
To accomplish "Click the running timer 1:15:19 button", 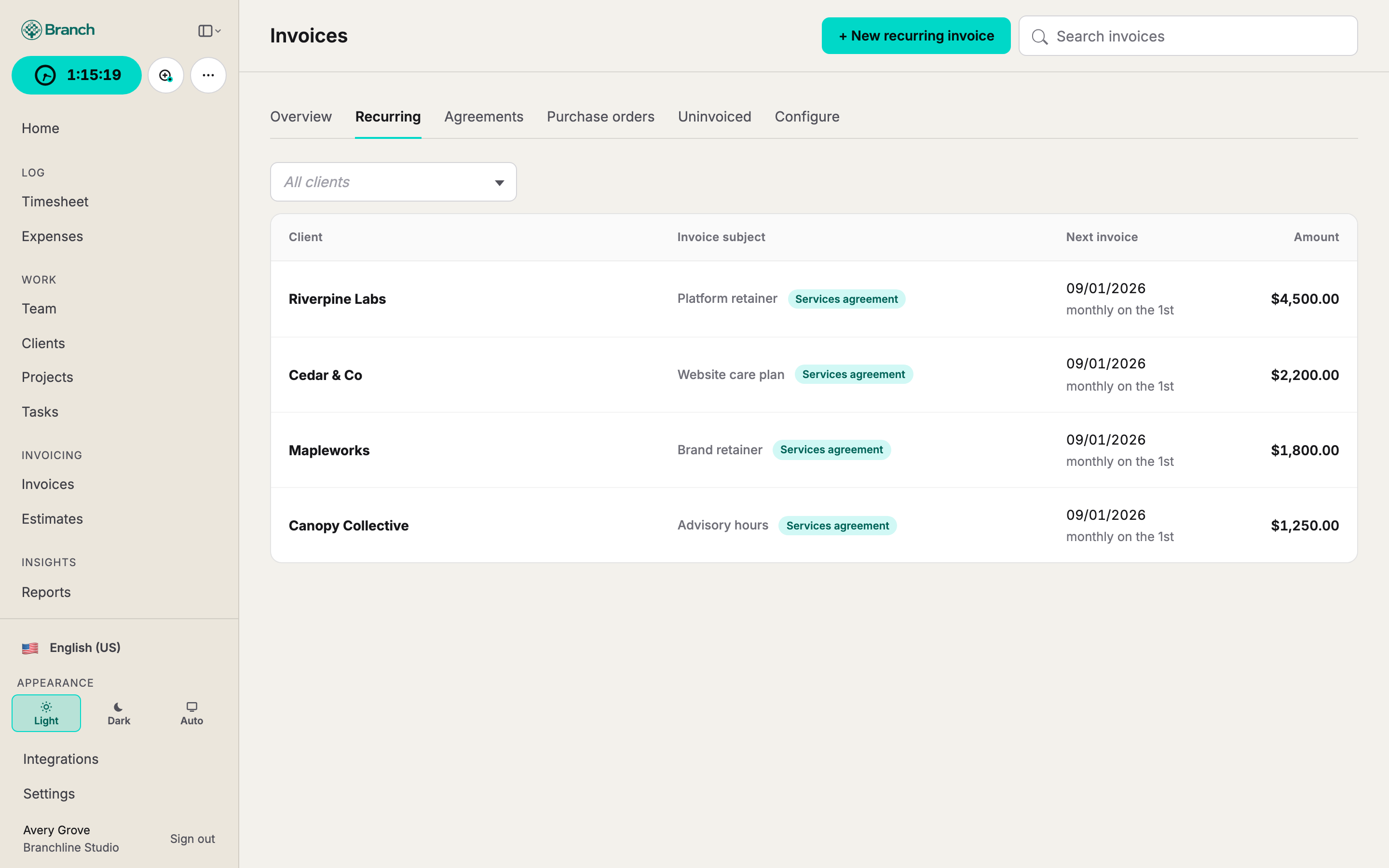I will (76, 75).
